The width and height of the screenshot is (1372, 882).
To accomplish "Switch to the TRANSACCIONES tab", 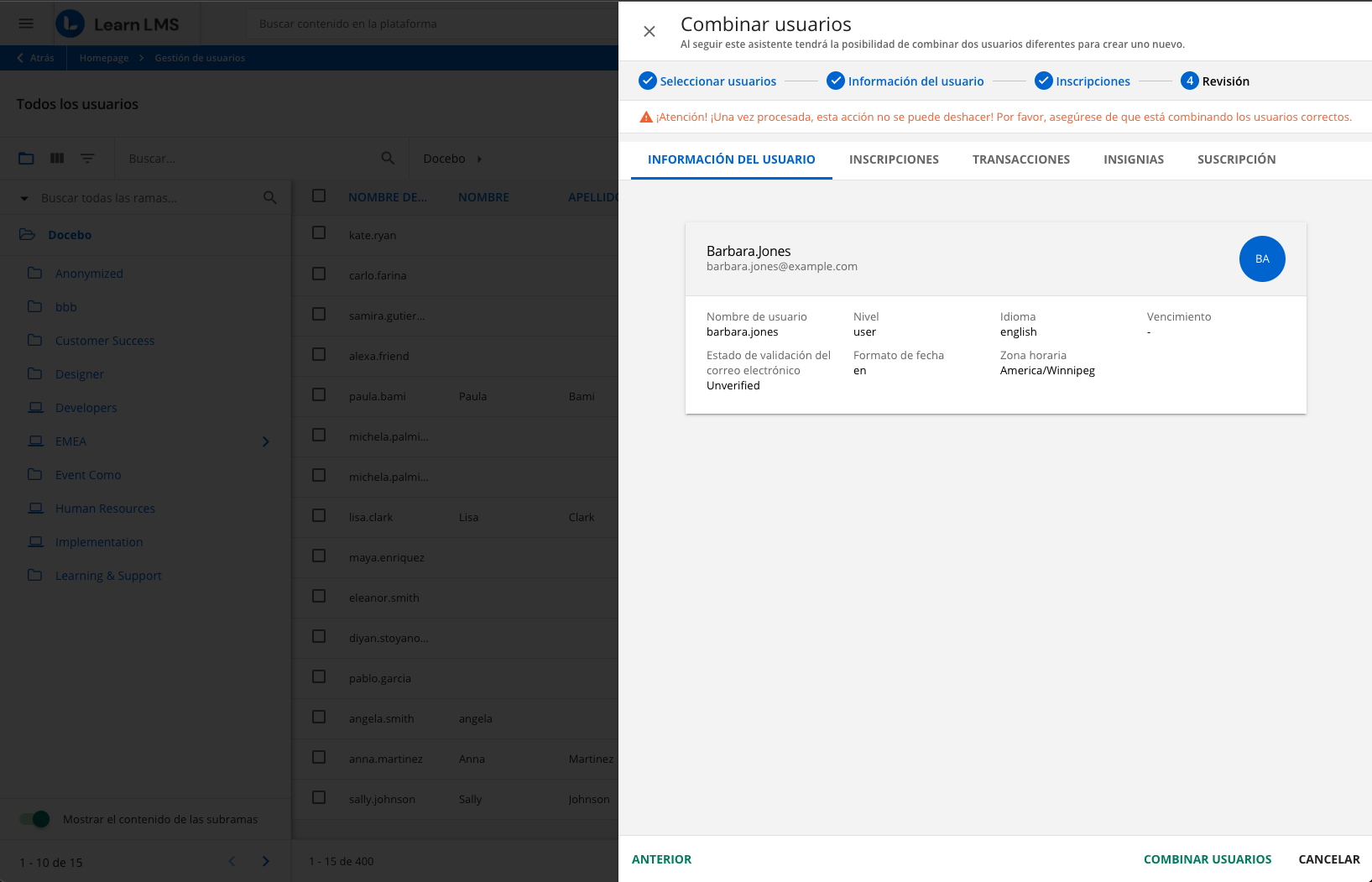I will click(x=1021, y=159).
